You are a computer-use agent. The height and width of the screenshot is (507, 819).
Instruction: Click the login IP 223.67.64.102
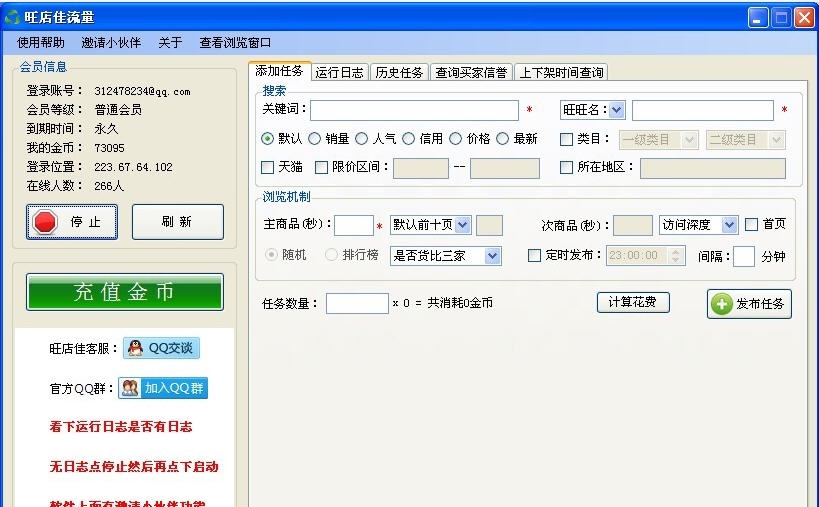pos(133,167)
